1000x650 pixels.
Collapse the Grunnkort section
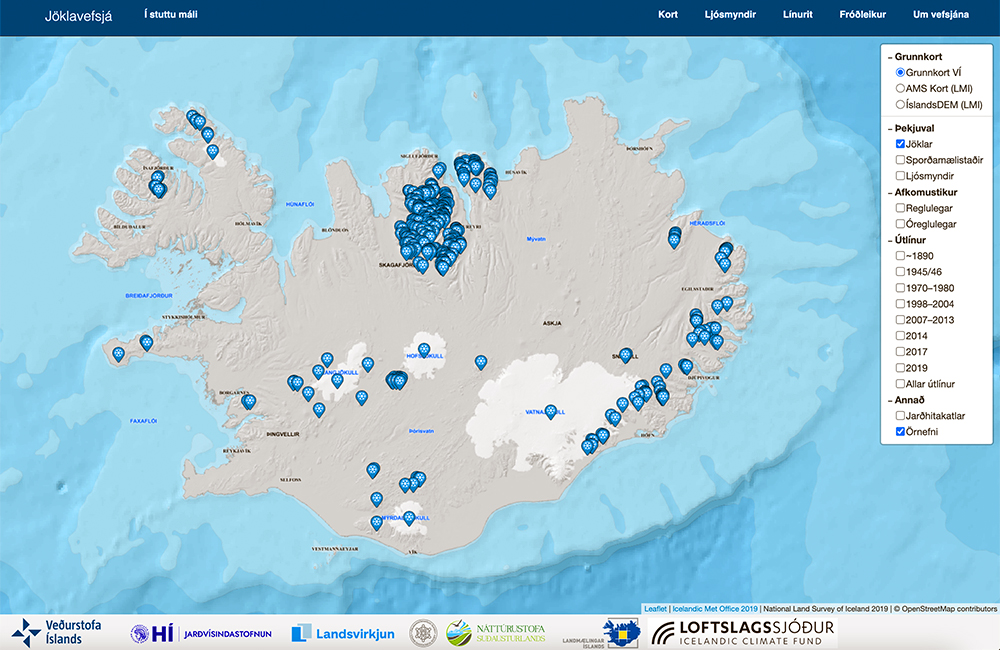coord(915,57)
